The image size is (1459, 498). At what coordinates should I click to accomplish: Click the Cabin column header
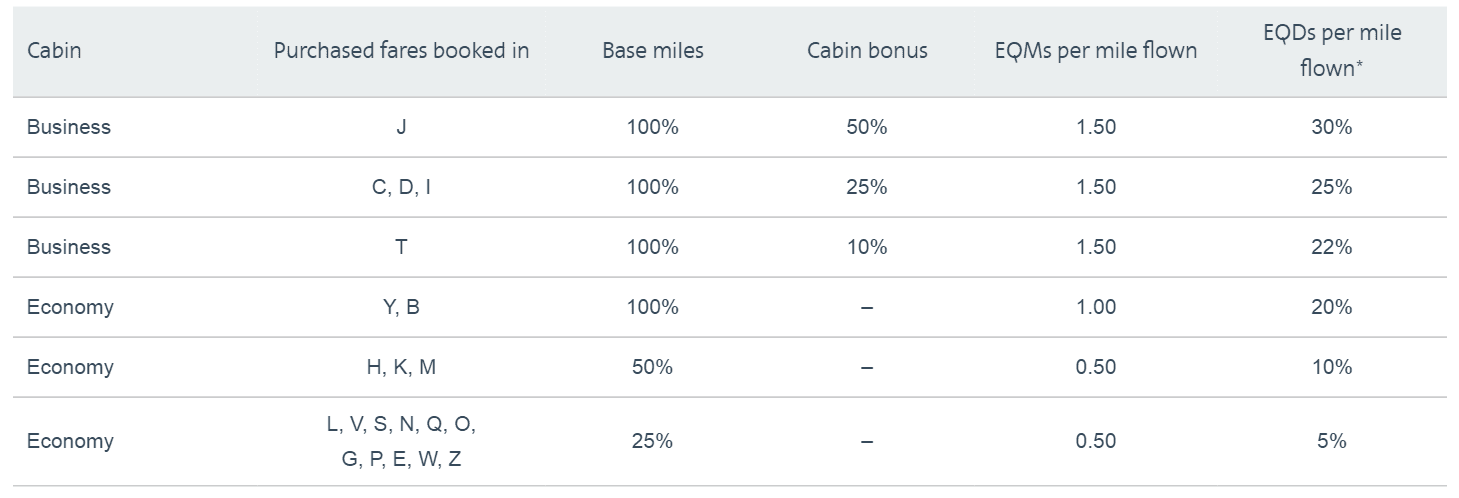[54, 51]
